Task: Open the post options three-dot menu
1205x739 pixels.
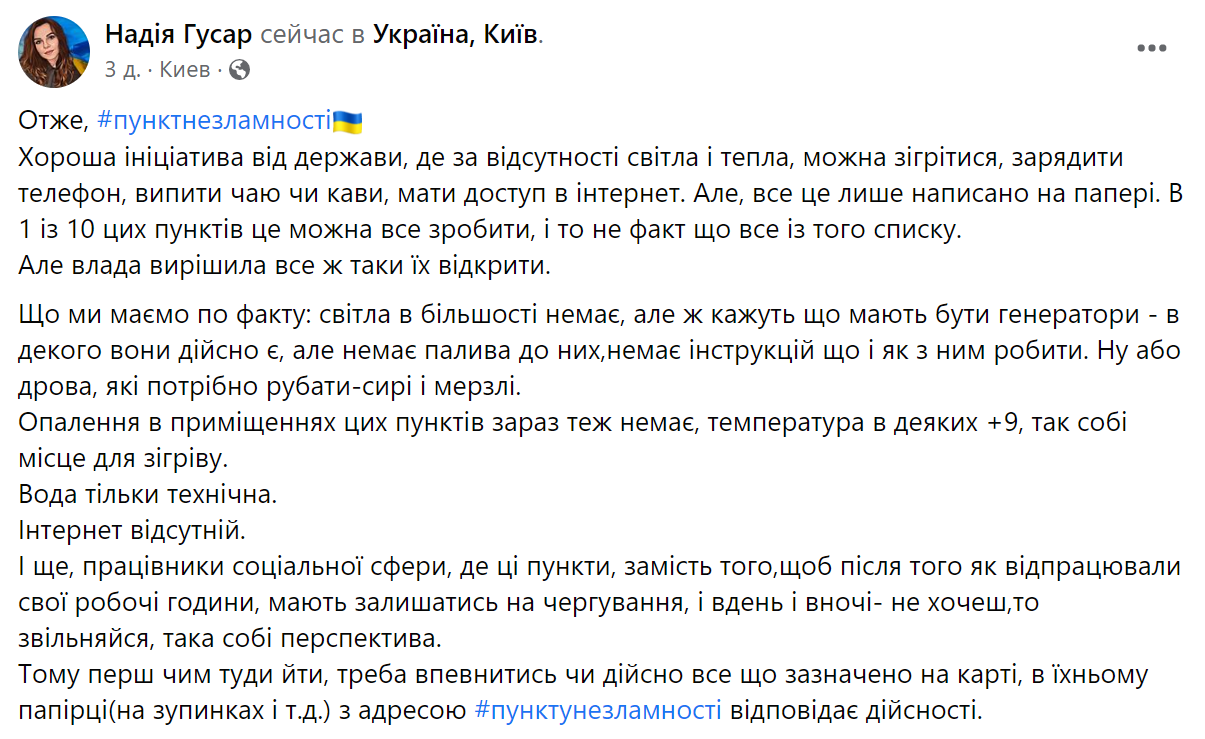Action: [1152, 48]
